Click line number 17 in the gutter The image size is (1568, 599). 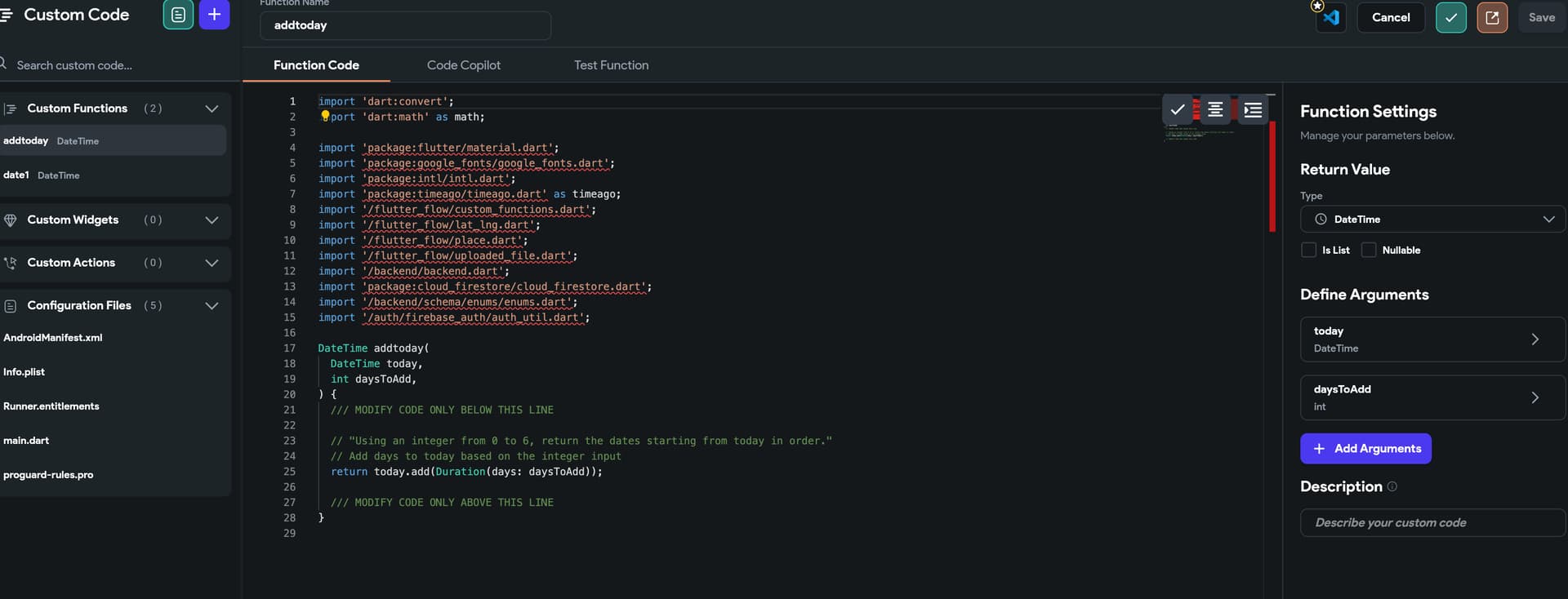coord(289,348)
